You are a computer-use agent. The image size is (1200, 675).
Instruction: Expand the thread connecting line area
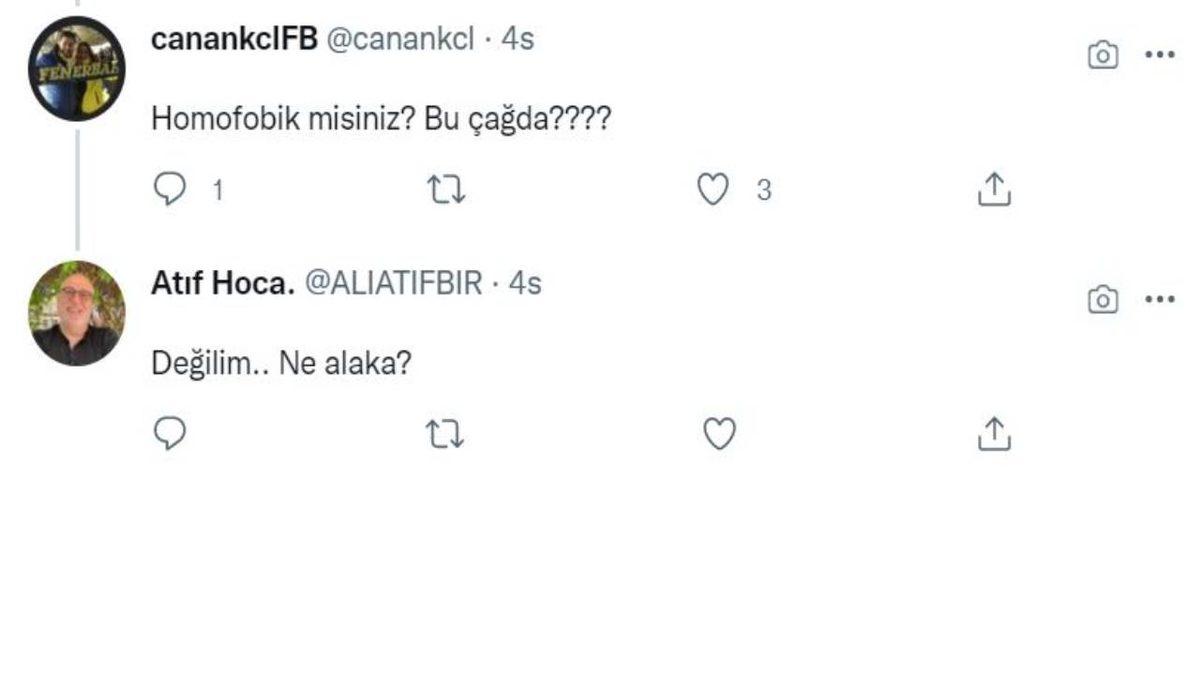click(x=78, y=190)
